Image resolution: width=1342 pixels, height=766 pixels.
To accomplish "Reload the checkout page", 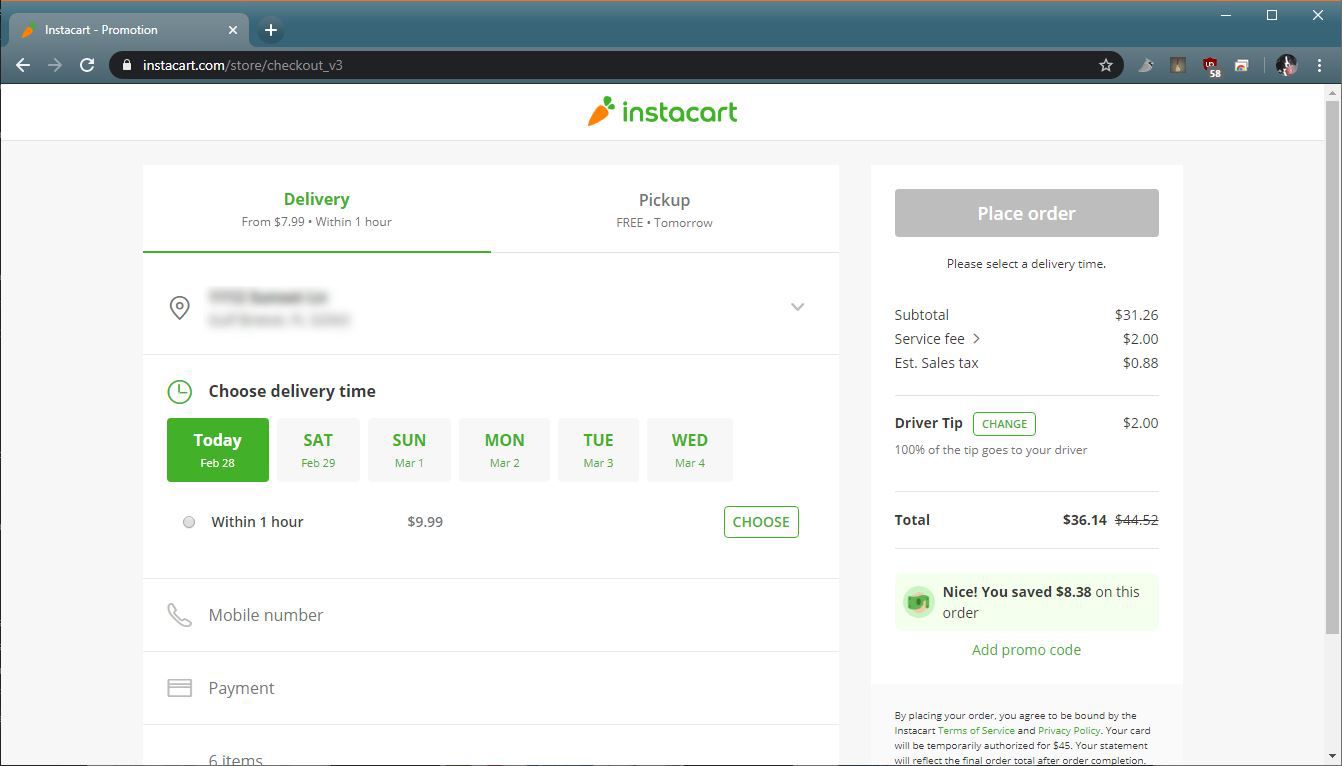I will point(87,65).
